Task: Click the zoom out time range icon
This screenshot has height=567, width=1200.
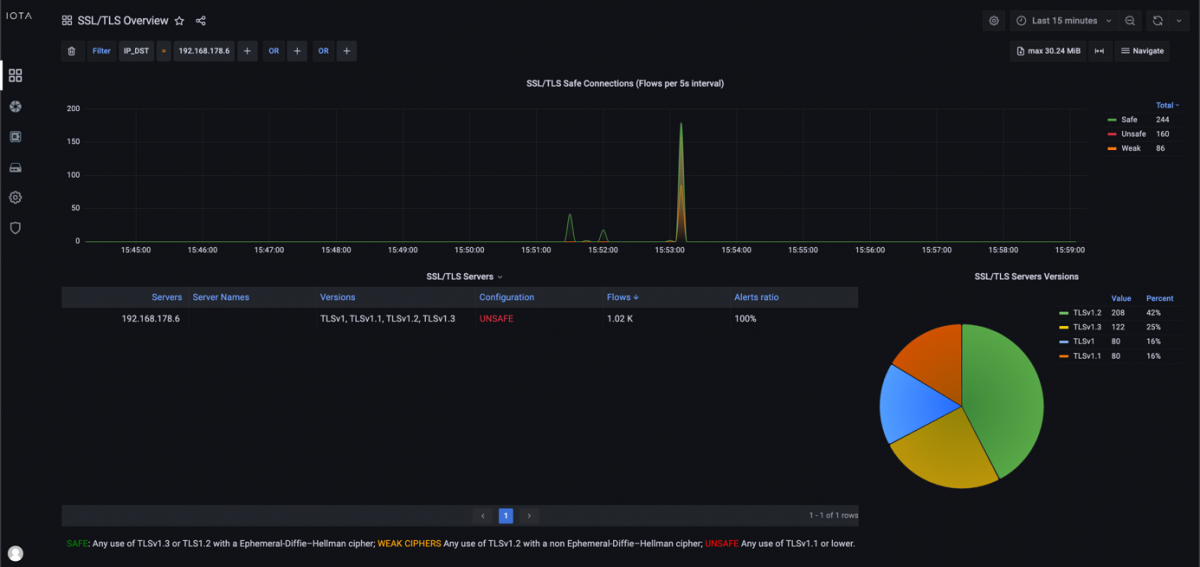Action: pyautogui.click(x=1129, y=21)
